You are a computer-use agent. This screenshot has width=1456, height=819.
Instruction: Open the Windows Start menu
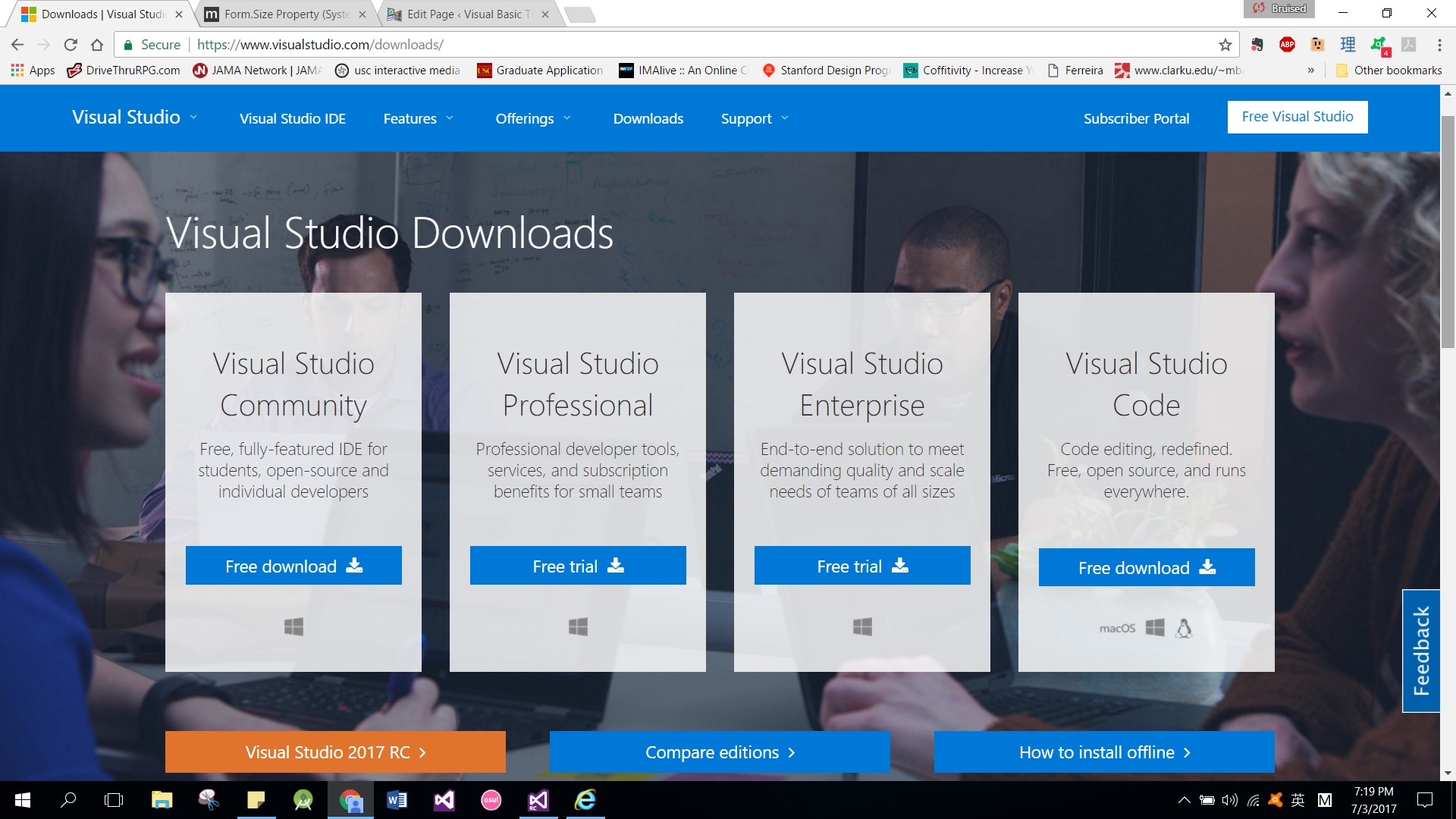tap(23, 800)
